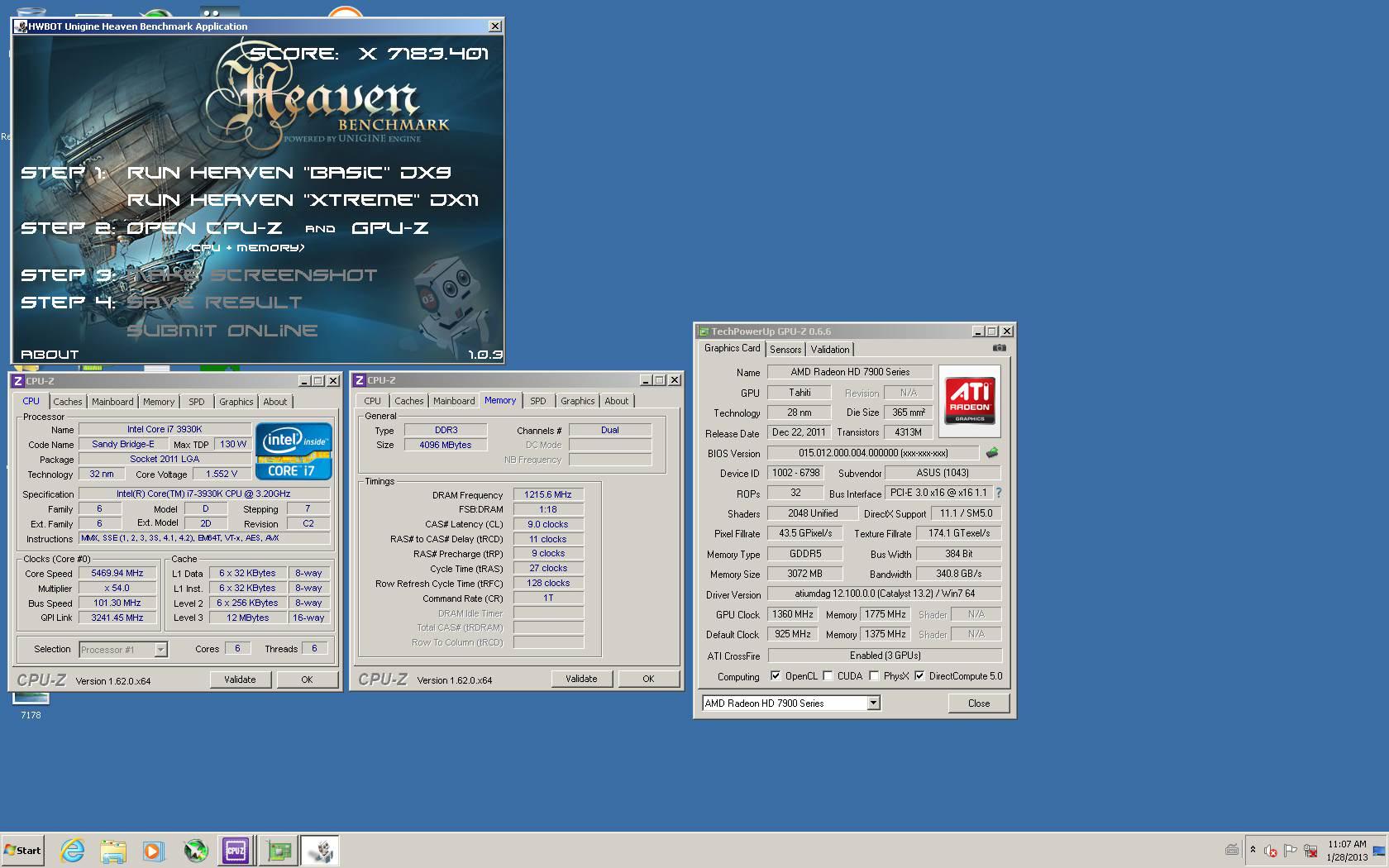Click the desktop file labeled 7178
Viewport: 1389px width, 868px height.
pyautogui.click(x=31, y=707)
